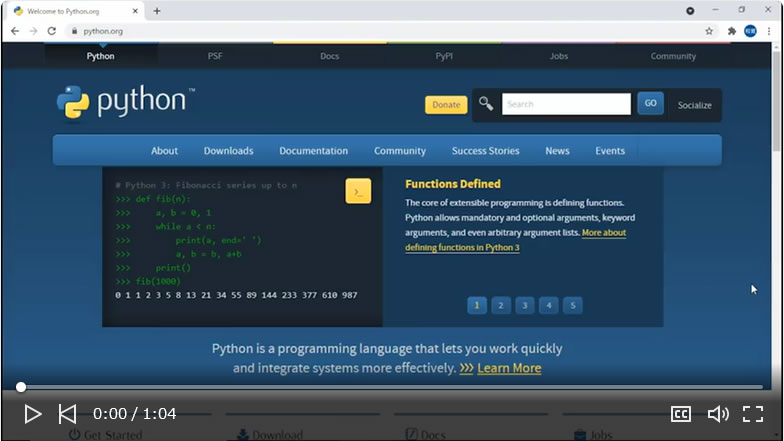Play the video
Viewport: 784px width, 441px height.
(32, 414)
